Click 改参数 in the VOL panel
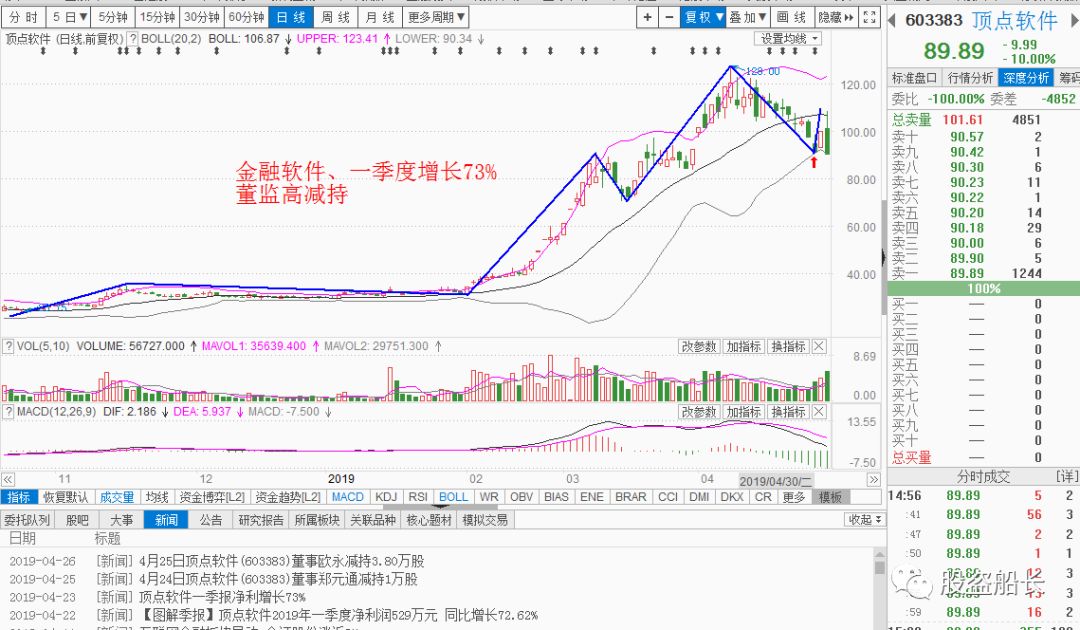1080x630 pixels. [699, 346]
